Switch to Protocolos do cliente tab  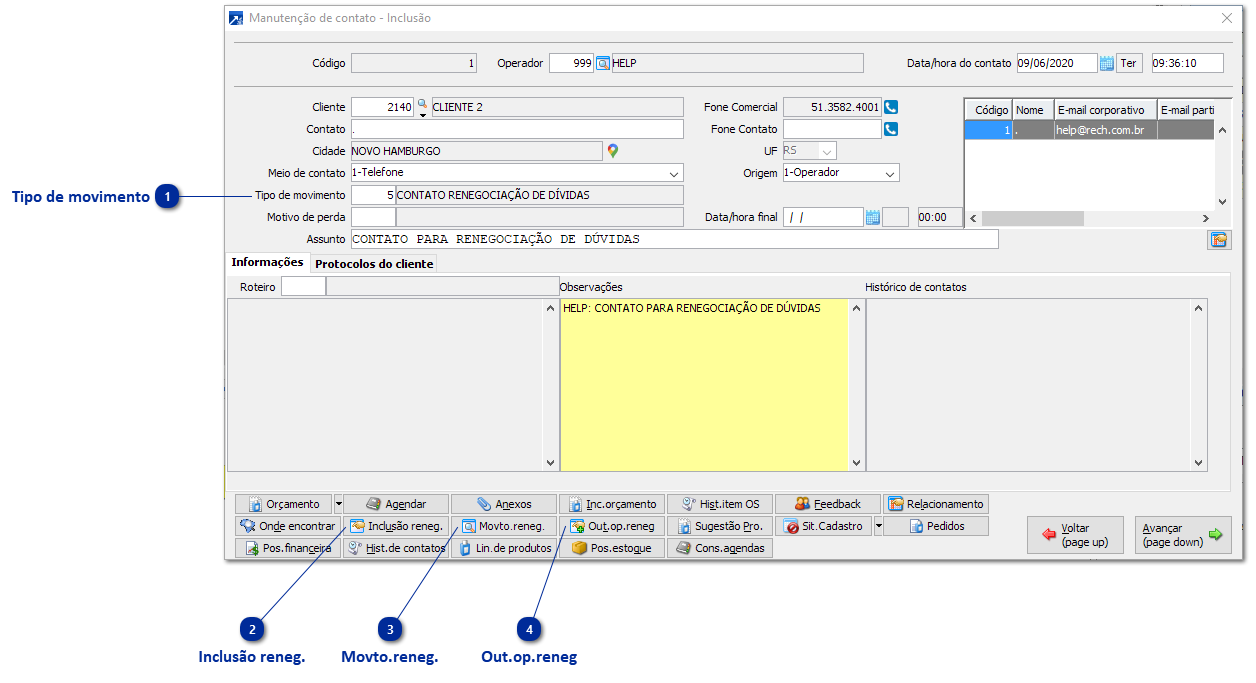coord(374,264)
